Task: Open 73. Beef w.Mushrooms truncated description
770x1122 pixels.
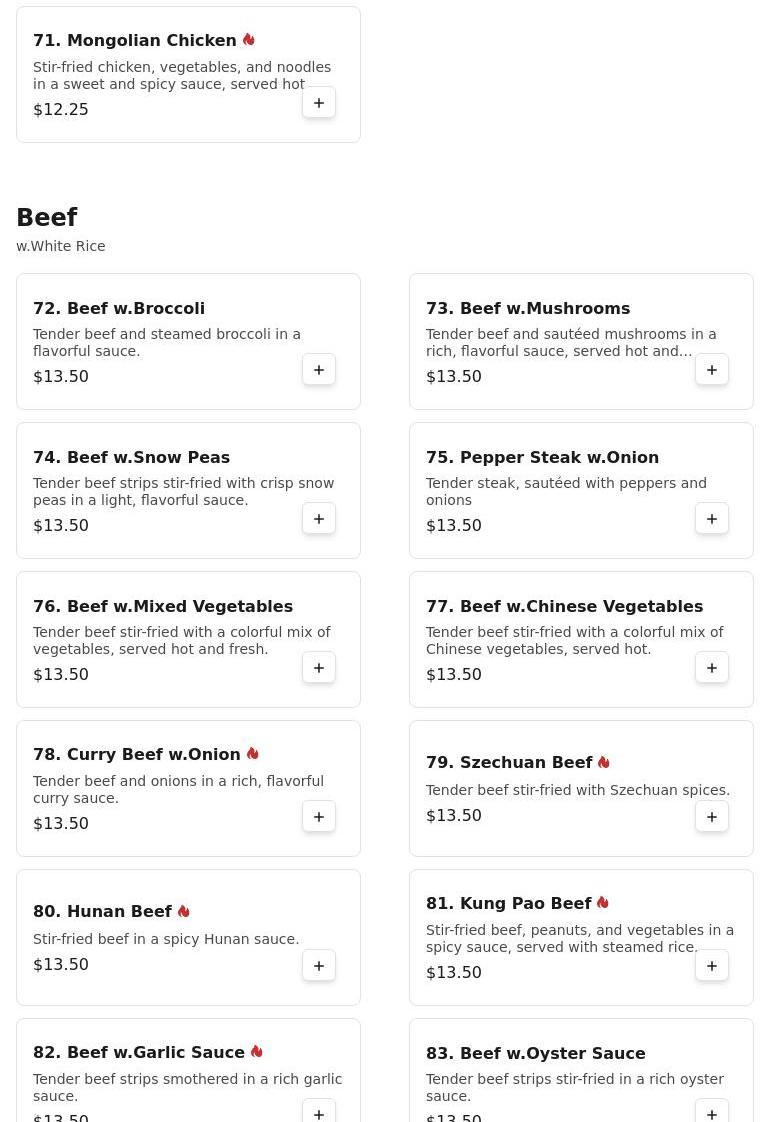Action: pos(571,343)
